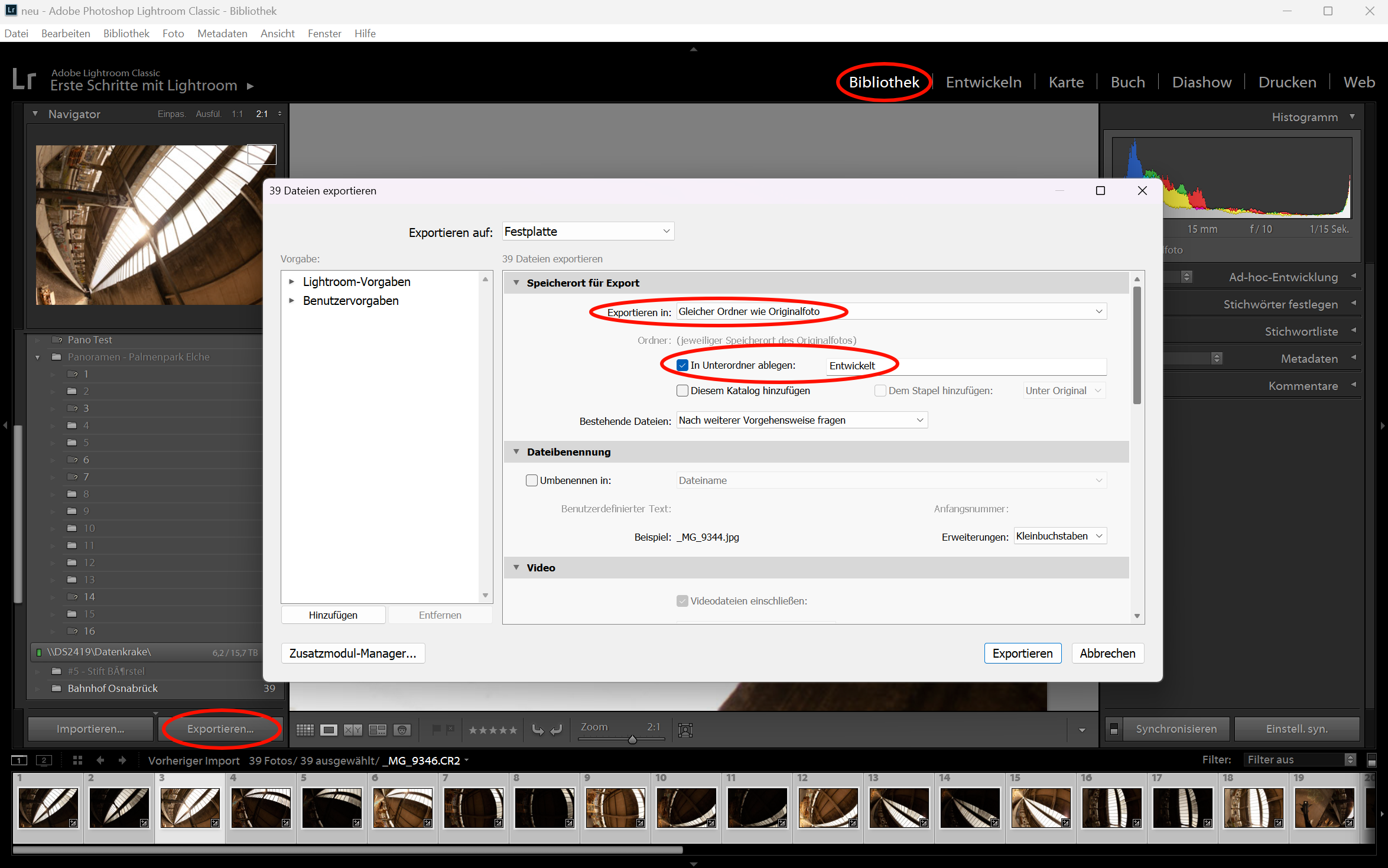Click the face region draw tool icon
1388x868 pixels.
tap(685, 730)
